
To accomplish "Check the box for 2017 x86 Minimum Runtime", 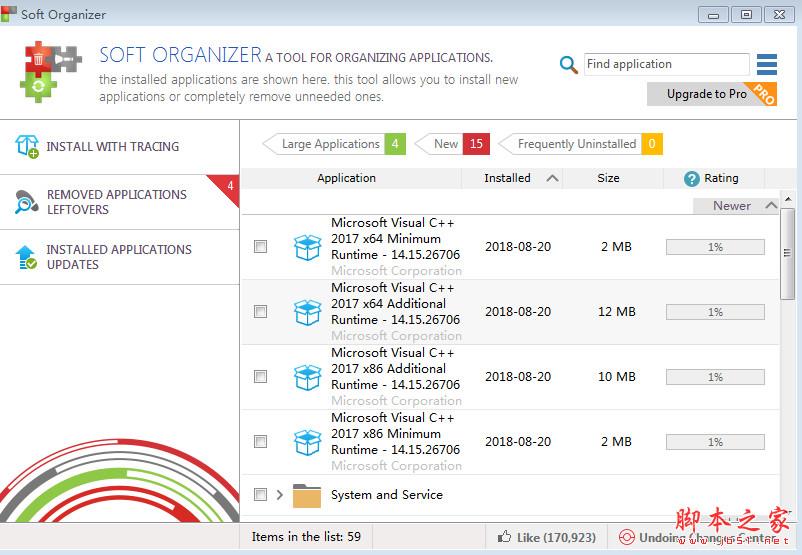I will click(260, 441).
